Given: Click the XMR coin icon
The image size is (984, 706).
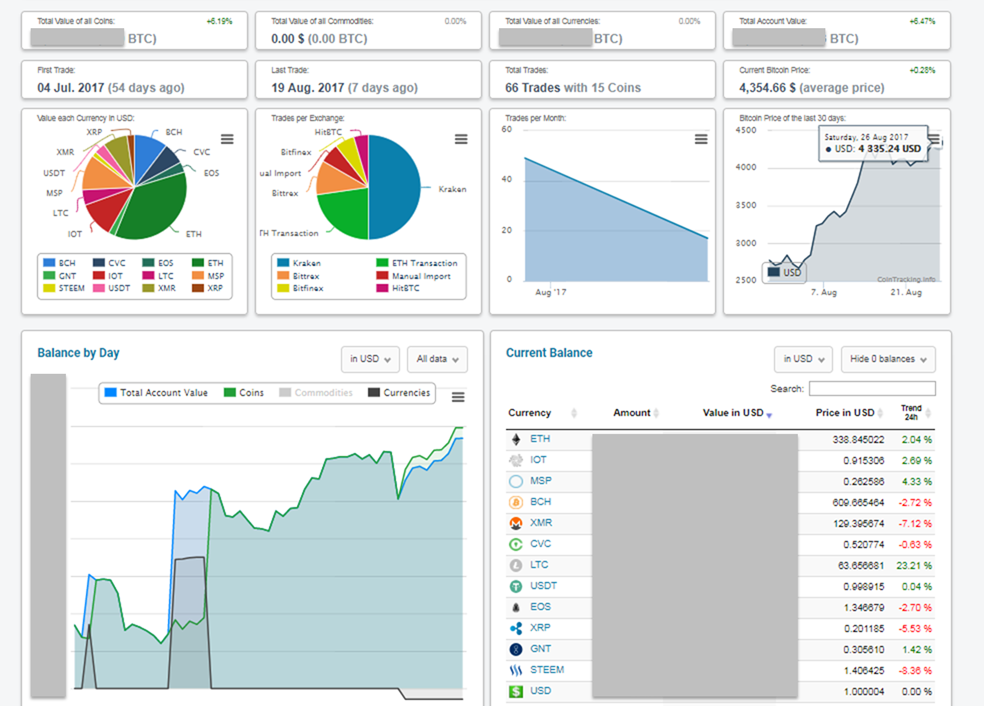Looking at the screenshot, I should click(x=516, y=523).
